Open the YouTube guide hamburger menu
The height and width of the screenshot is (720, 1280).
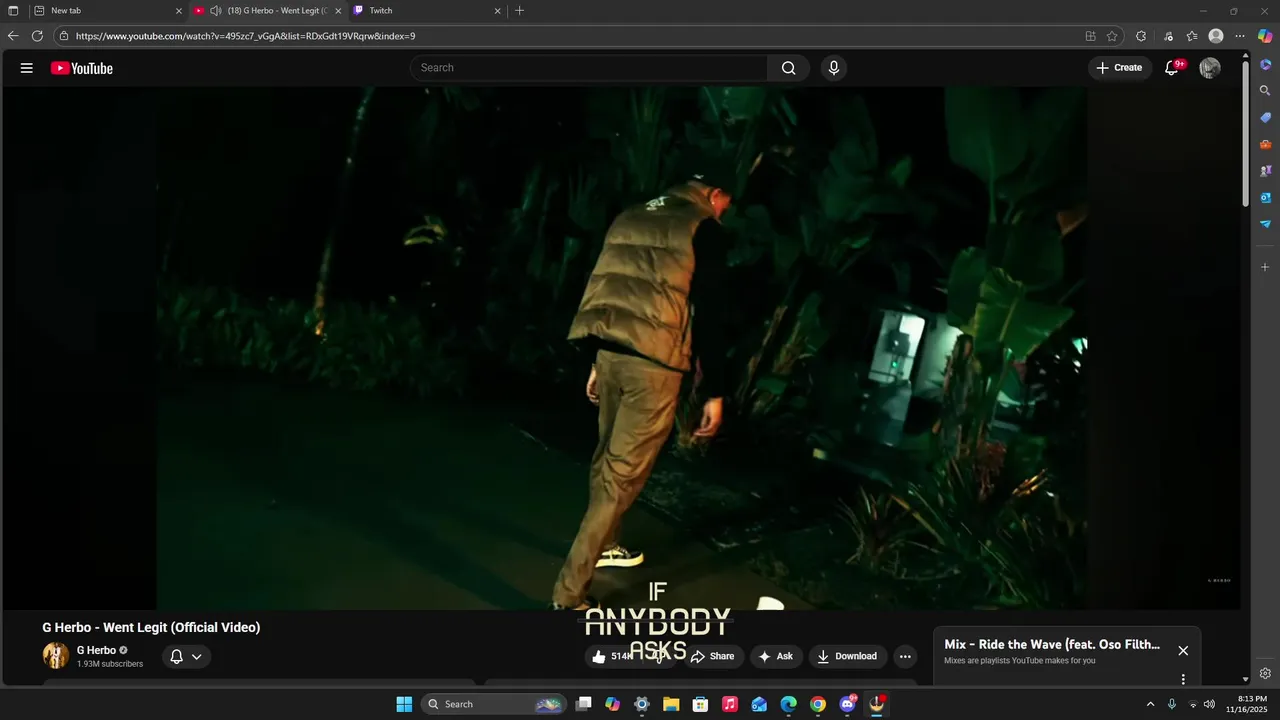point(27,68)
